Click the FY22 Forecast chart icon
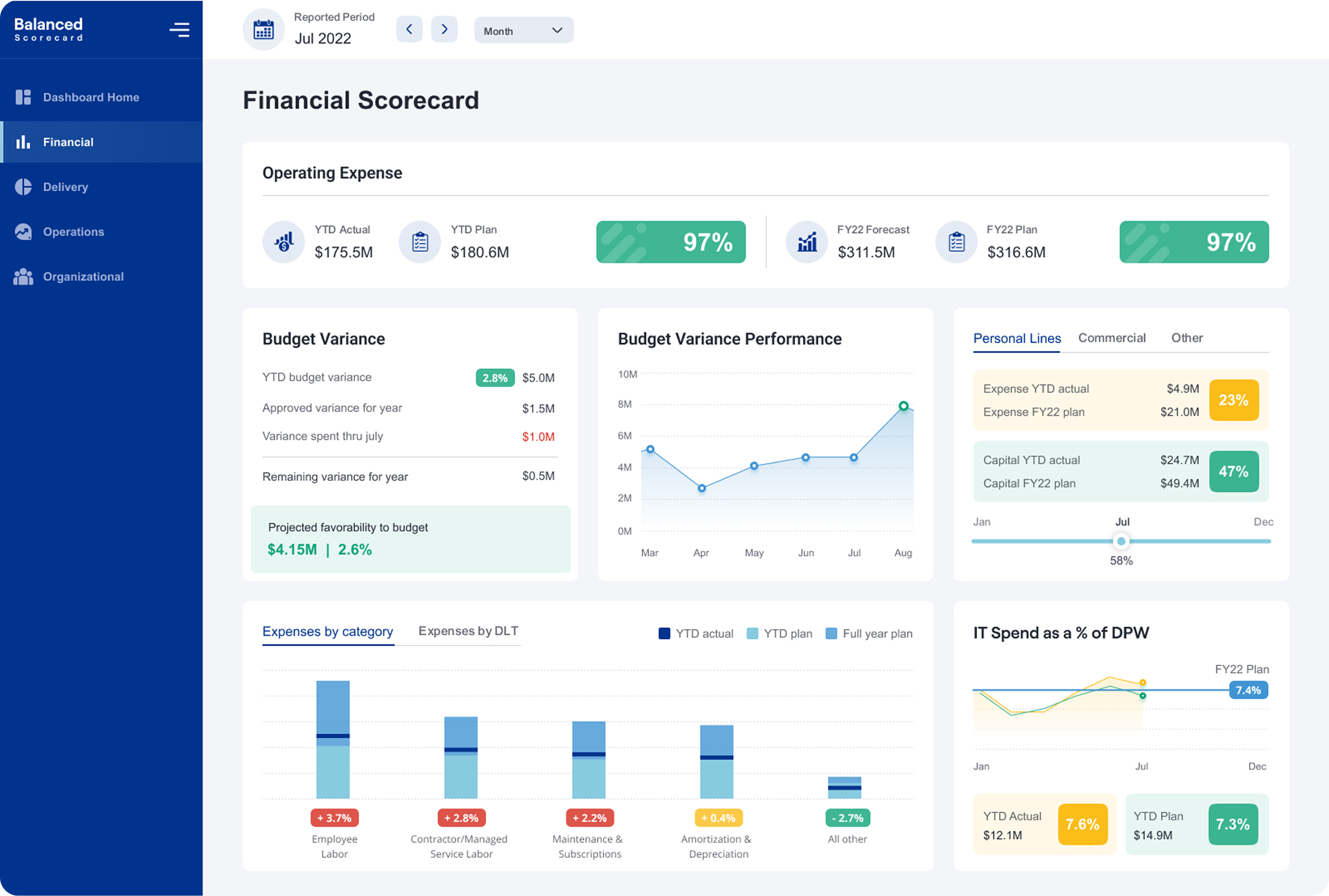 coord(807,242)
